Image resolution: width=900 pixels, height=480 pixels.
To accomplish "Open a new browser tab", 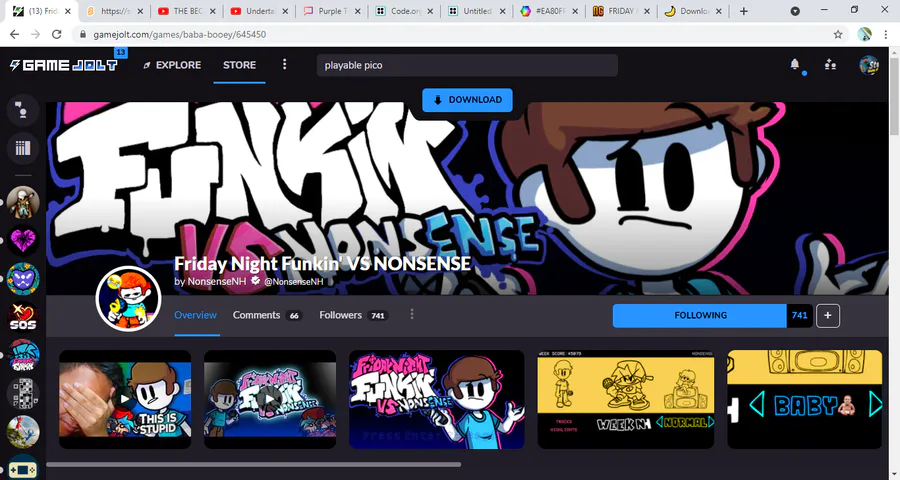I will [743, 11].
